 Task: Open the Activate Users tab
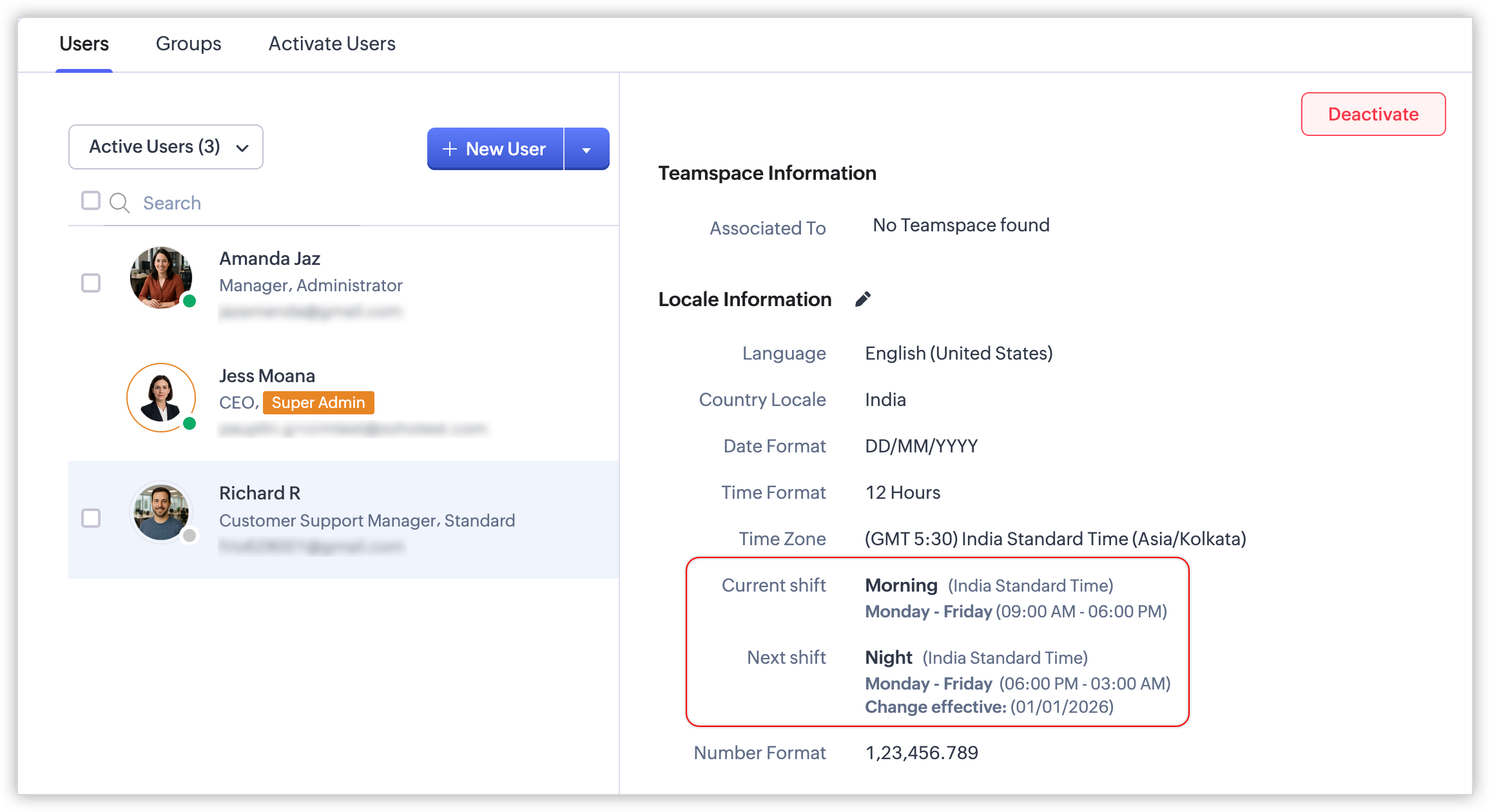click(x=332, y=44)
